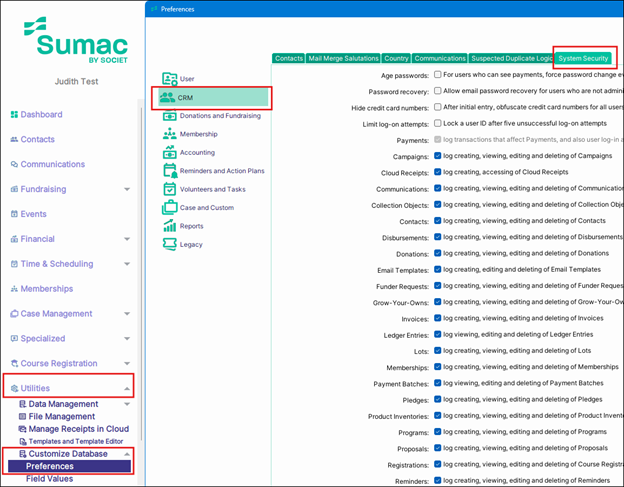Toggle the Hide credit card numbers checkbox
This screenshot has width=624, height=487.
437,107
